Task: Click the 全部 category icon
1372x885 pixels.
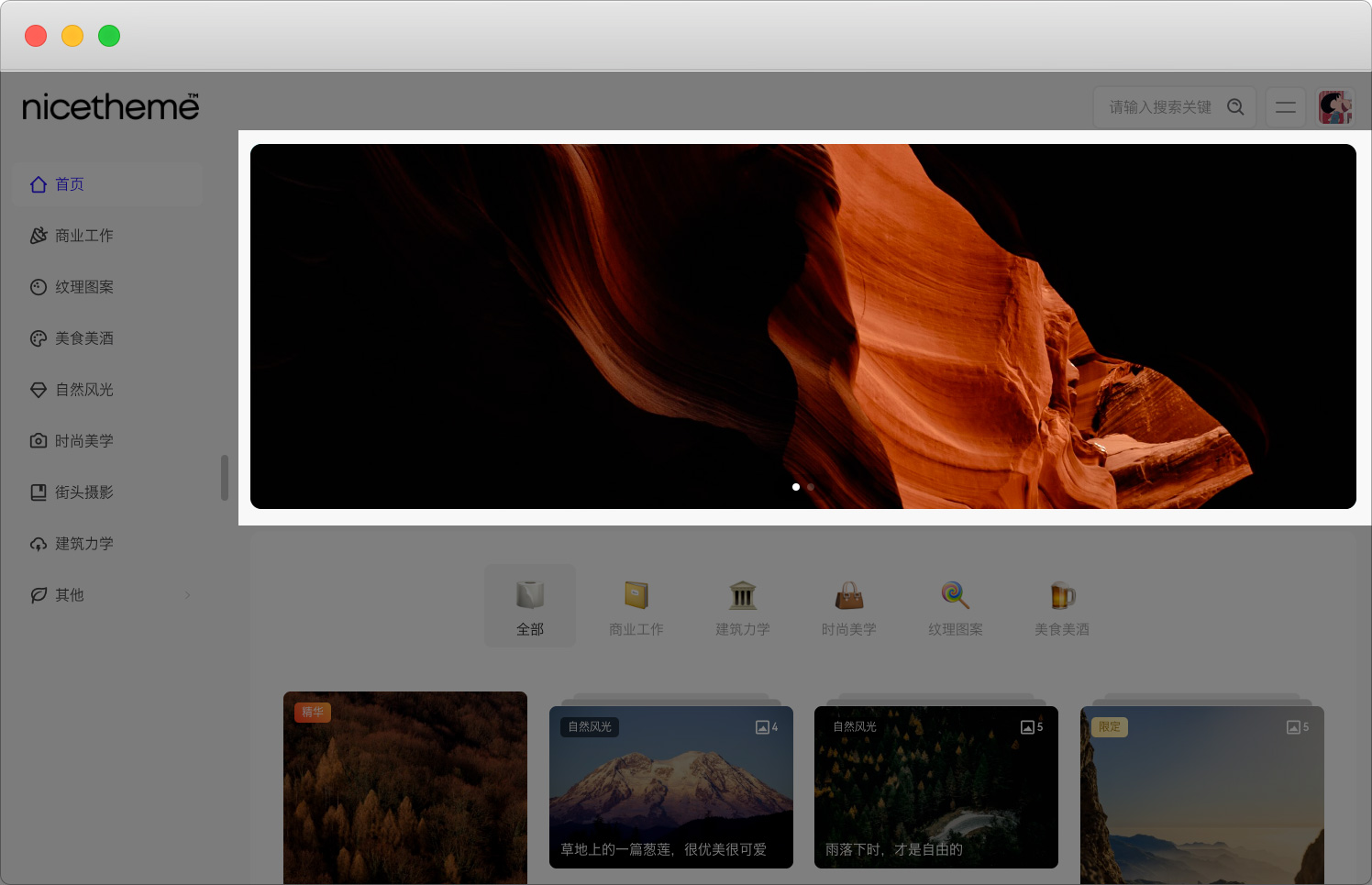Action: pos(530,594)
